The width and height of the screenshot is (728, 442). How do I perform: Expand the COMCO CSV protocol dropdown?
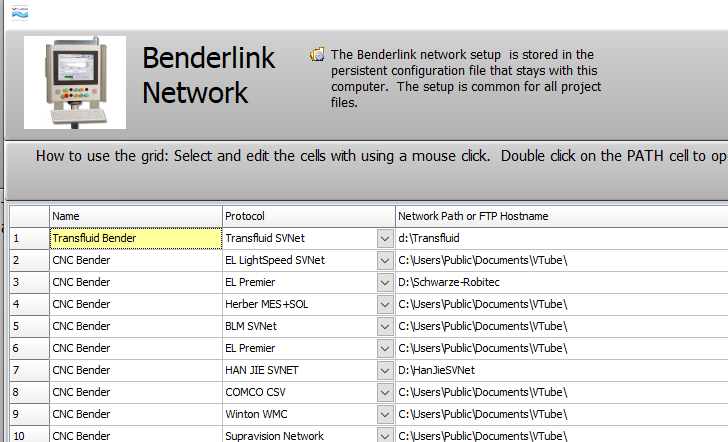[384, 392]
